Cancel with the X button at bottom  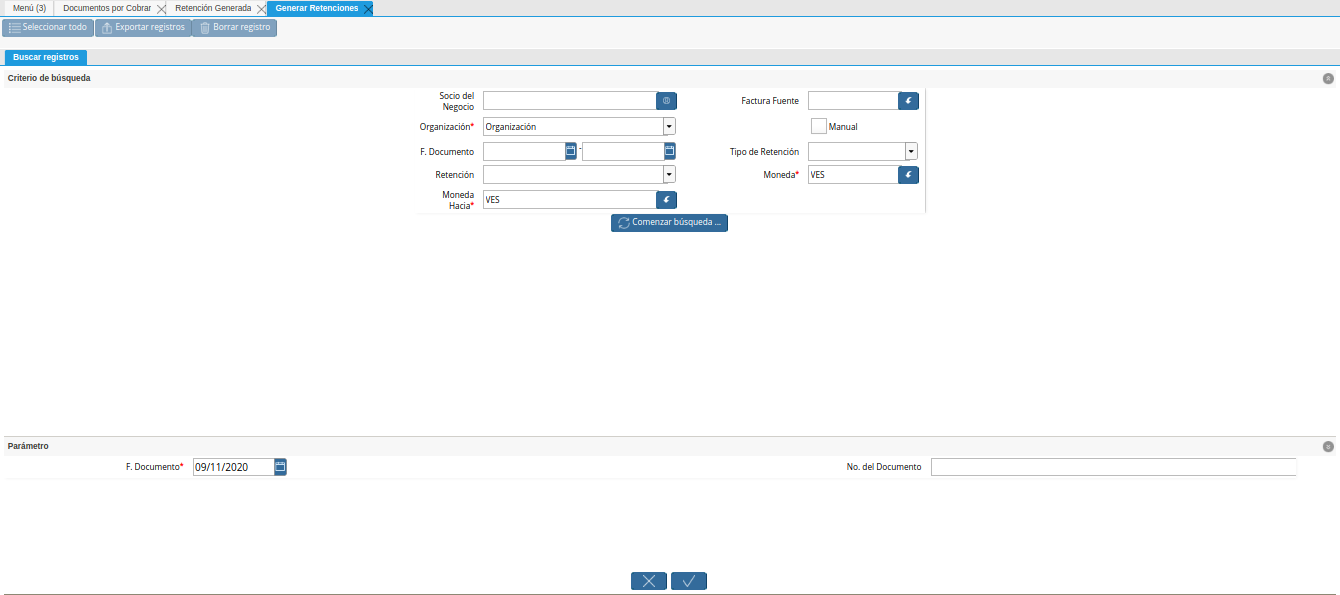pyautogui.click(x=649, y=581)
